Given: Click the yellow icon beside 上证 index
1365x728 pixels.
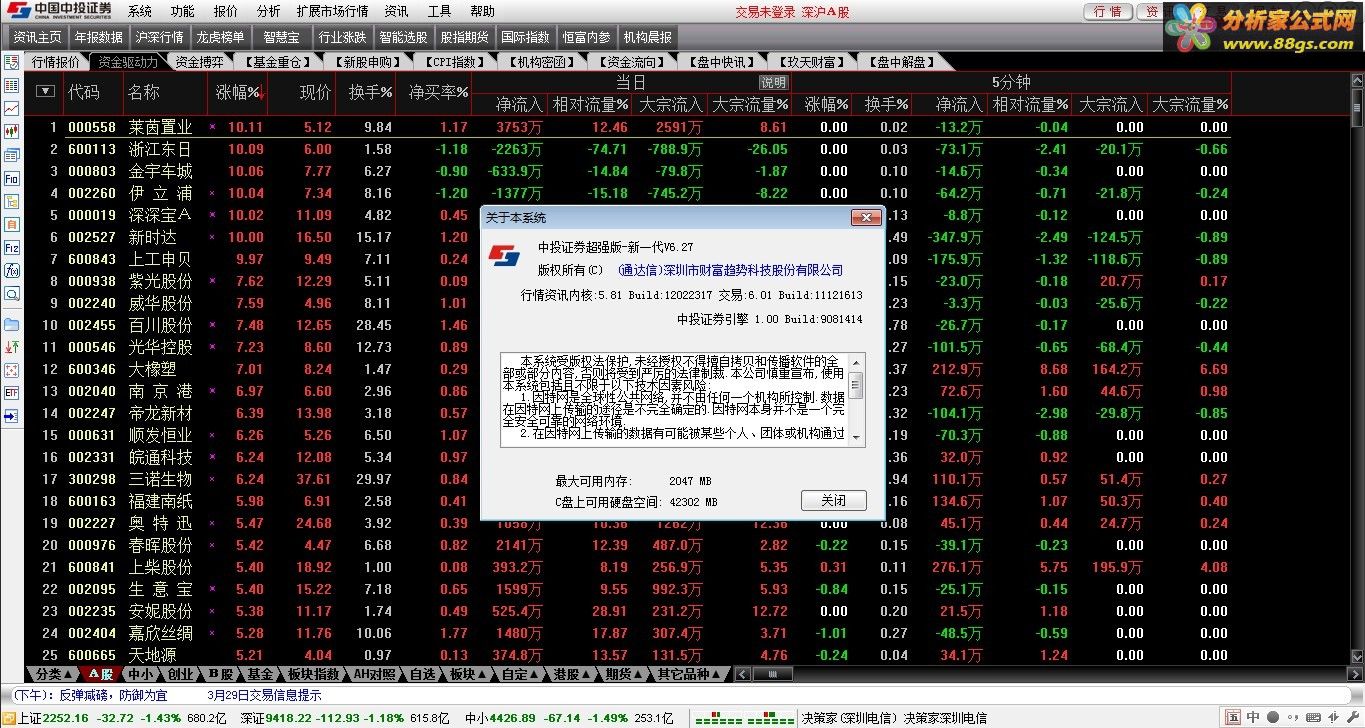Looking at the screenshot, I should [x=8, y=718].
